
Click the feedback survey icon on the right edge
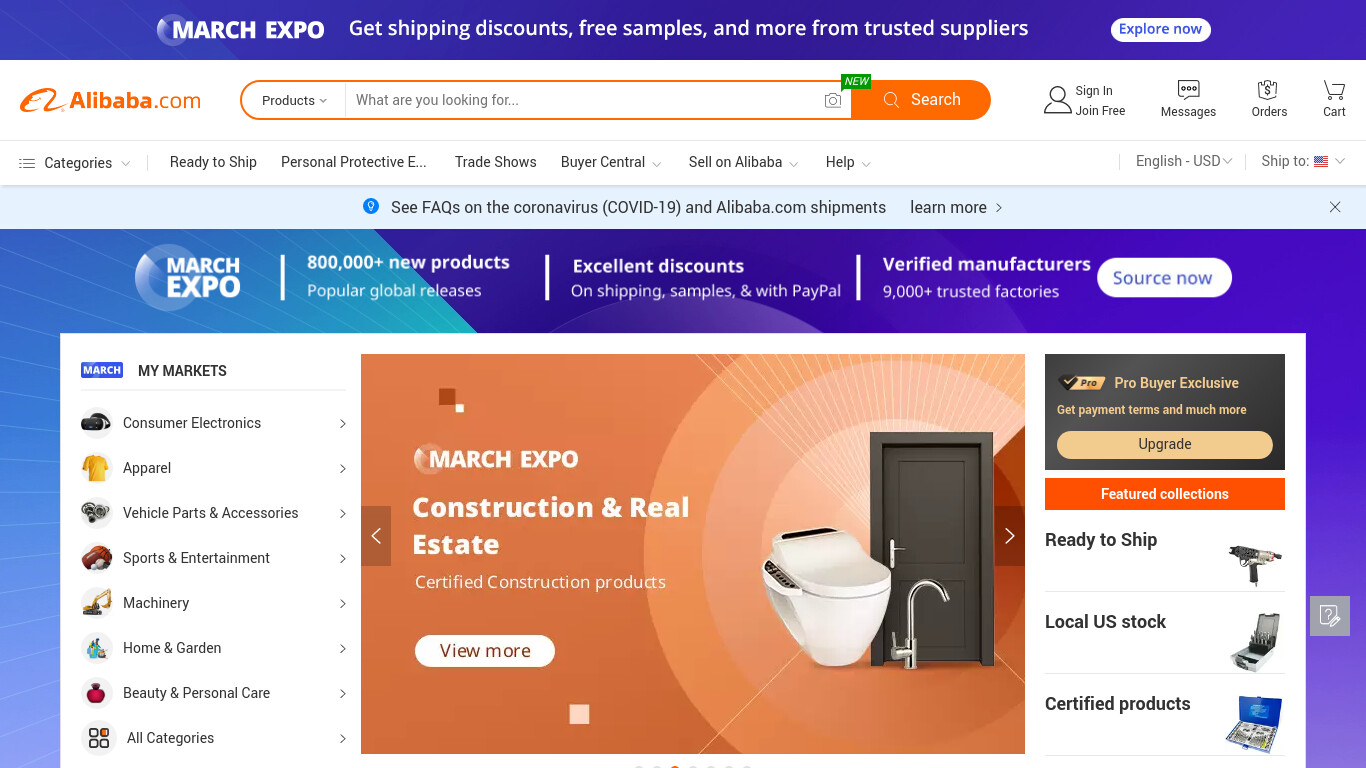[1330, 616]
